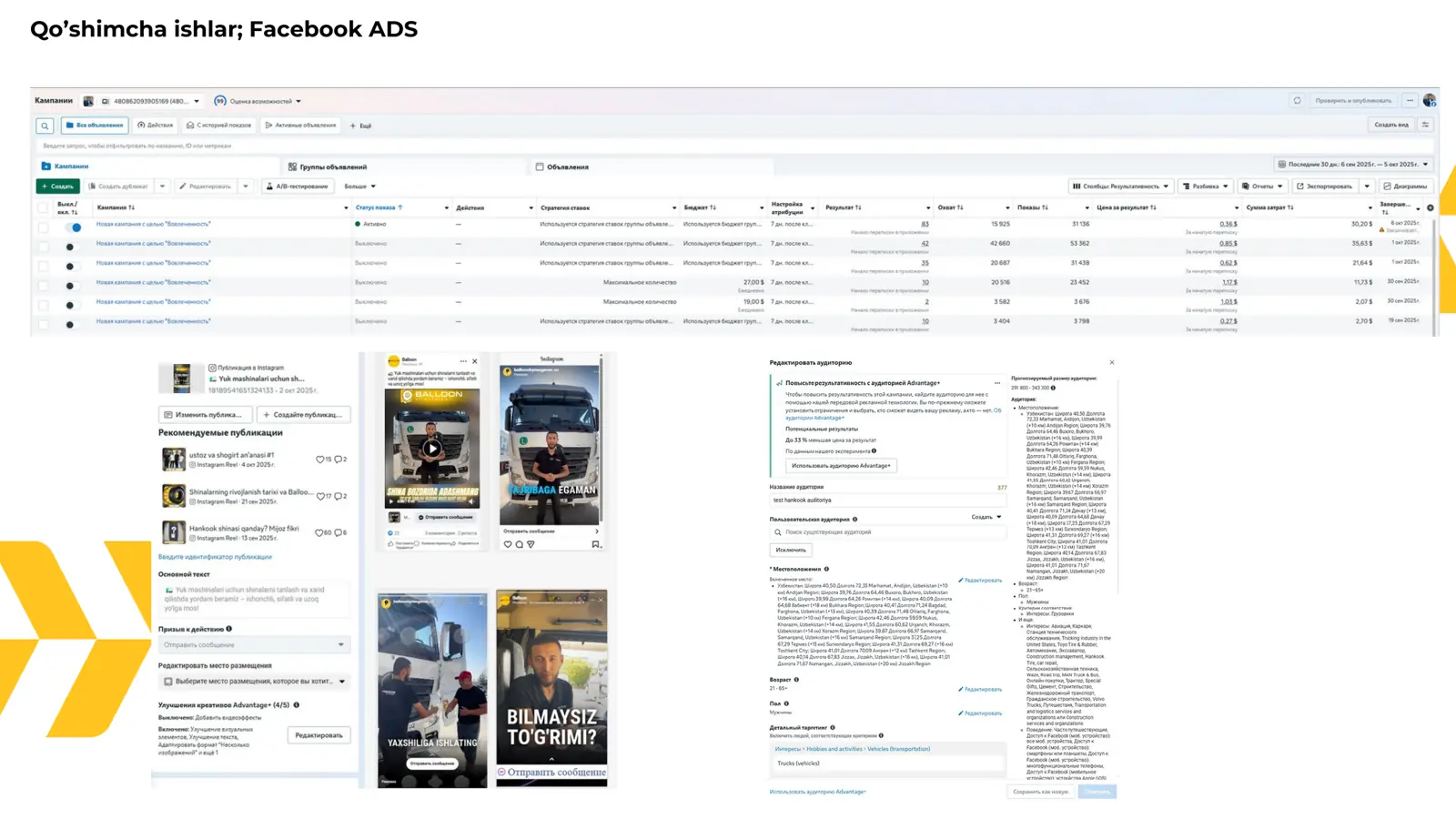
Task: Close the Редактировать аудиторию dialog
Action: [x=1112, y=362]
